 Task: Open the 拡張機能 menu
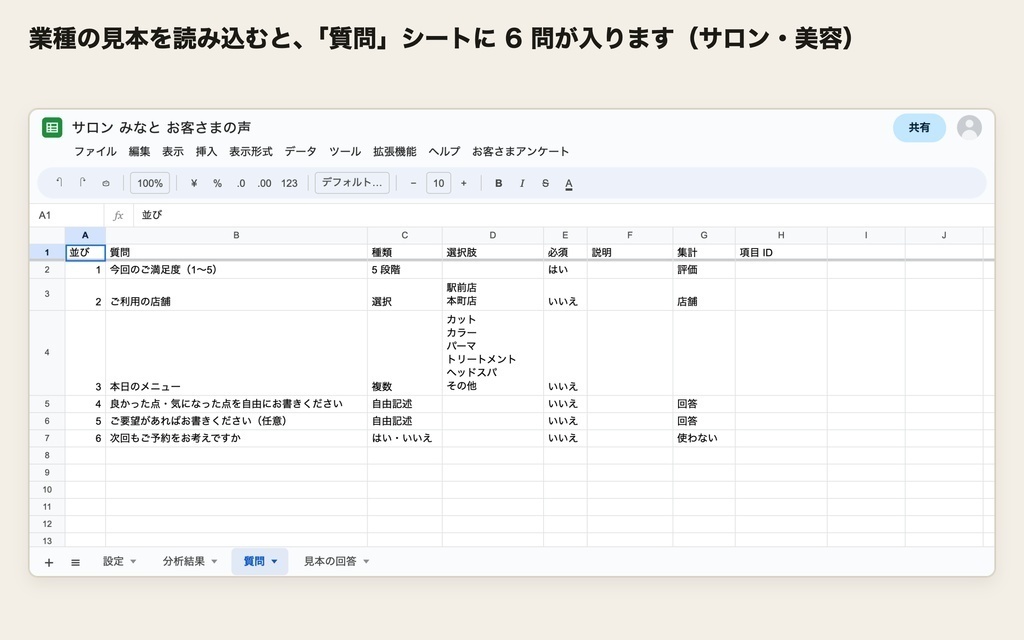[x=394, y=152]
